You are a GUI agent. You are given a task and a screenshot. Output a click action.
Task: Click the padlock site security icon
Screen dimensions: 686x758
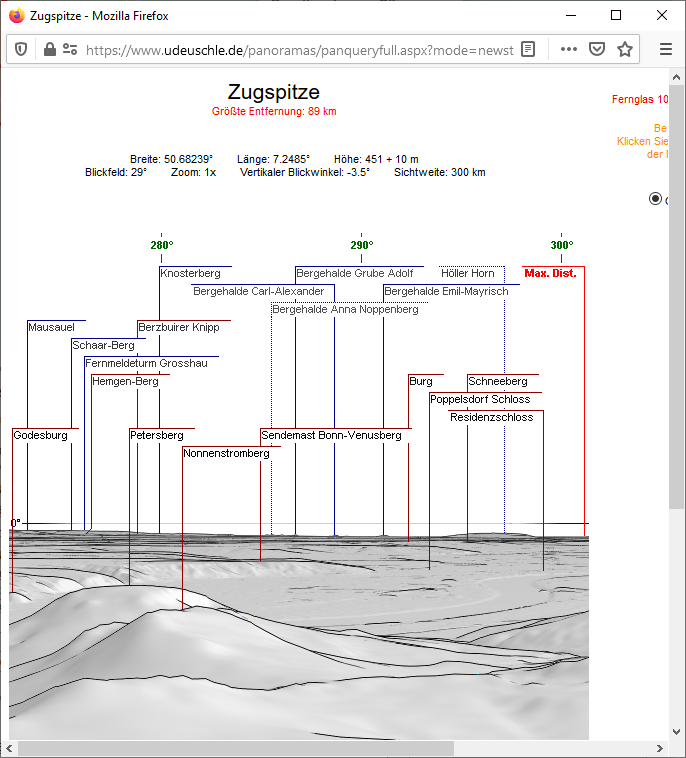[48, 49]
